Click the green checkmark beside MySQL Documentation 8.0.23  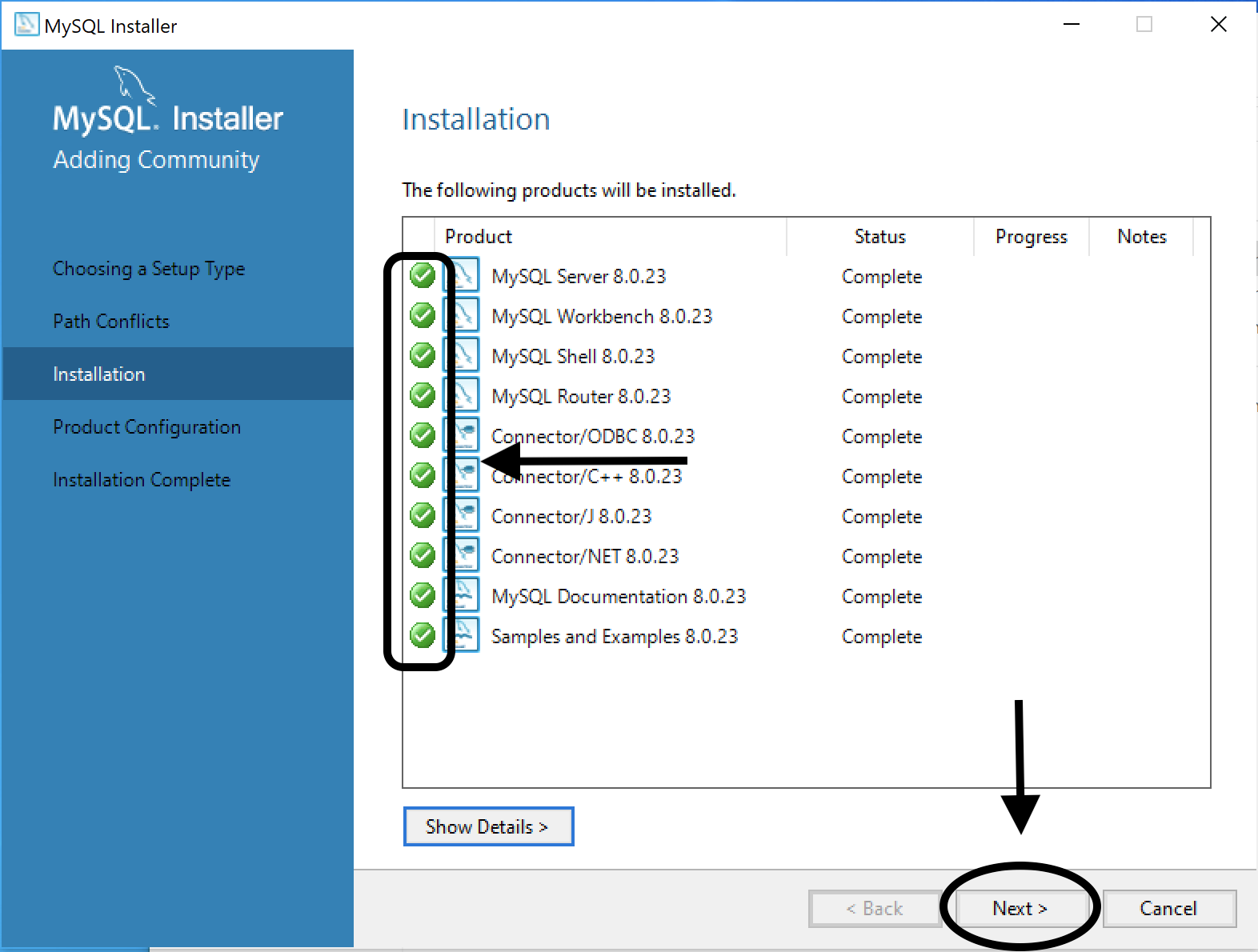[x=423, y=595]
